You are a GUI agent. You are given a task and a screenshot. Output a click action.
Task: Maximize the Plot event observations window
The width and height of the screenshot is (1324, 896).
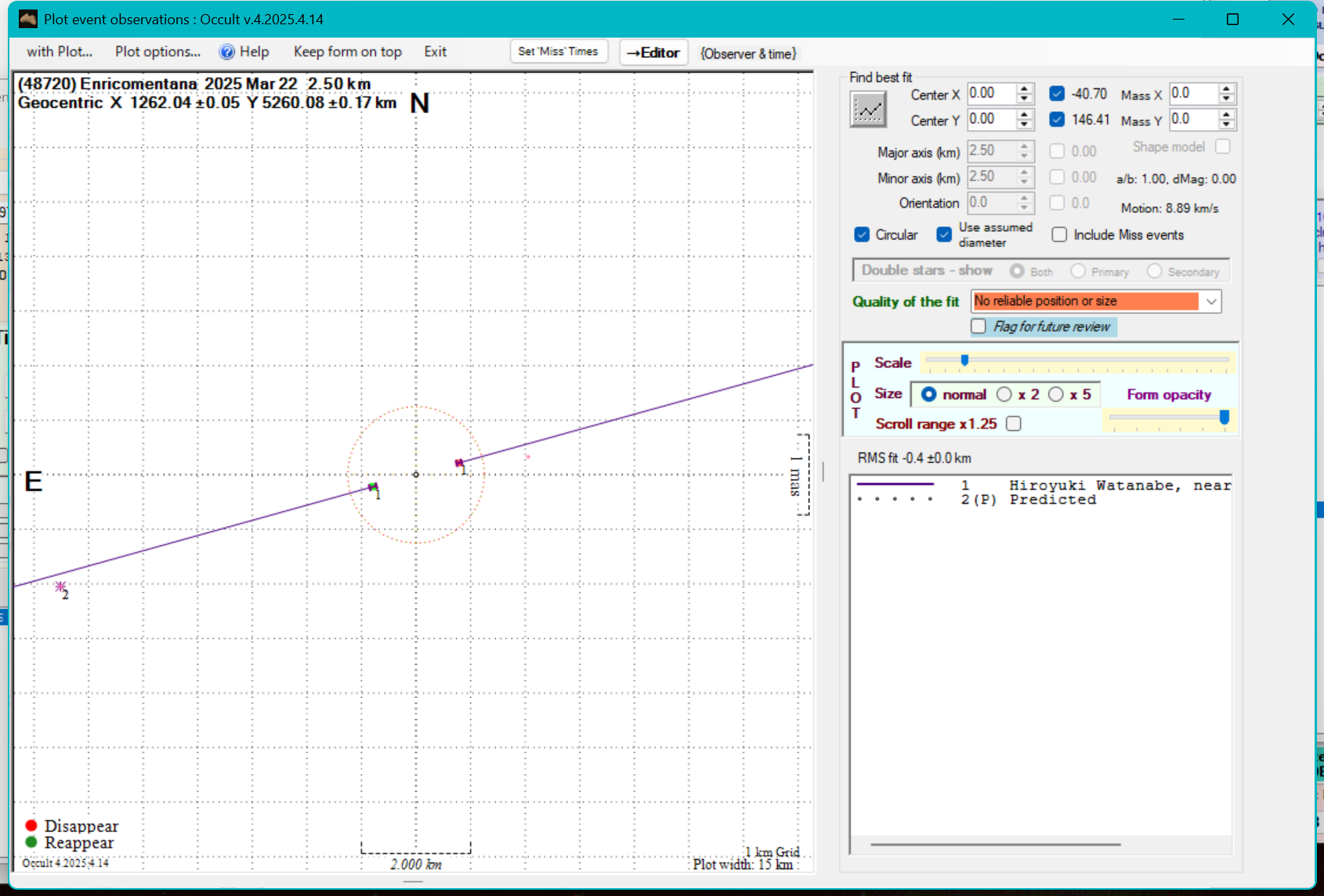coord(1232,19)
